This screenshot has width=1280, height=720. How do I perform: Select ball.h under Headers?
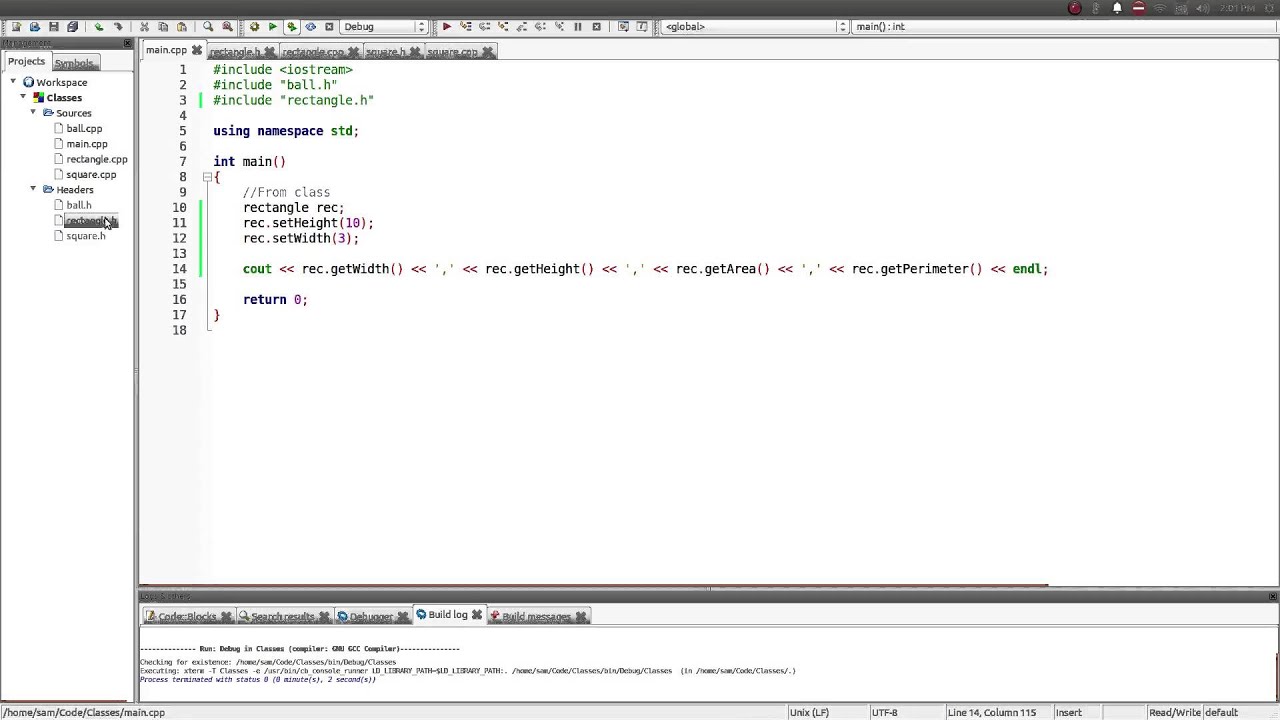point(79,205)
